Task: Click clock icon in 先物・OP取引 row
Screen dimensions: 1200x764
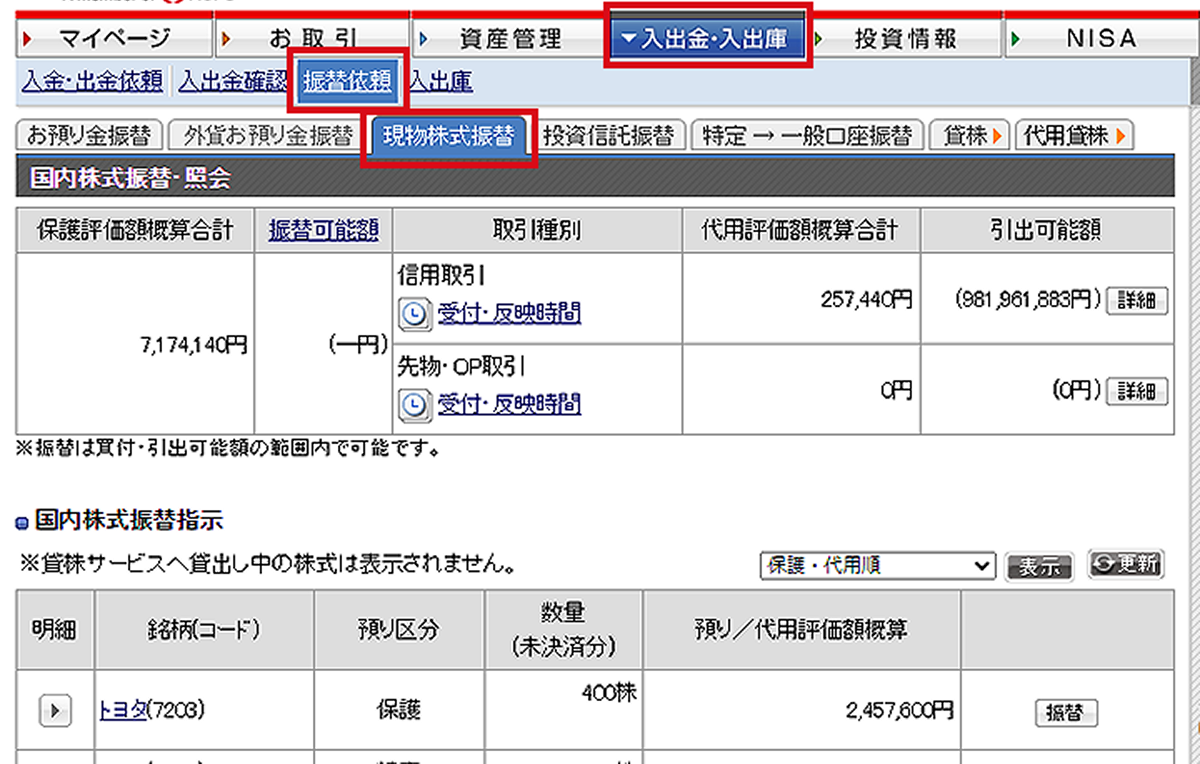Action: click(412, 405)
